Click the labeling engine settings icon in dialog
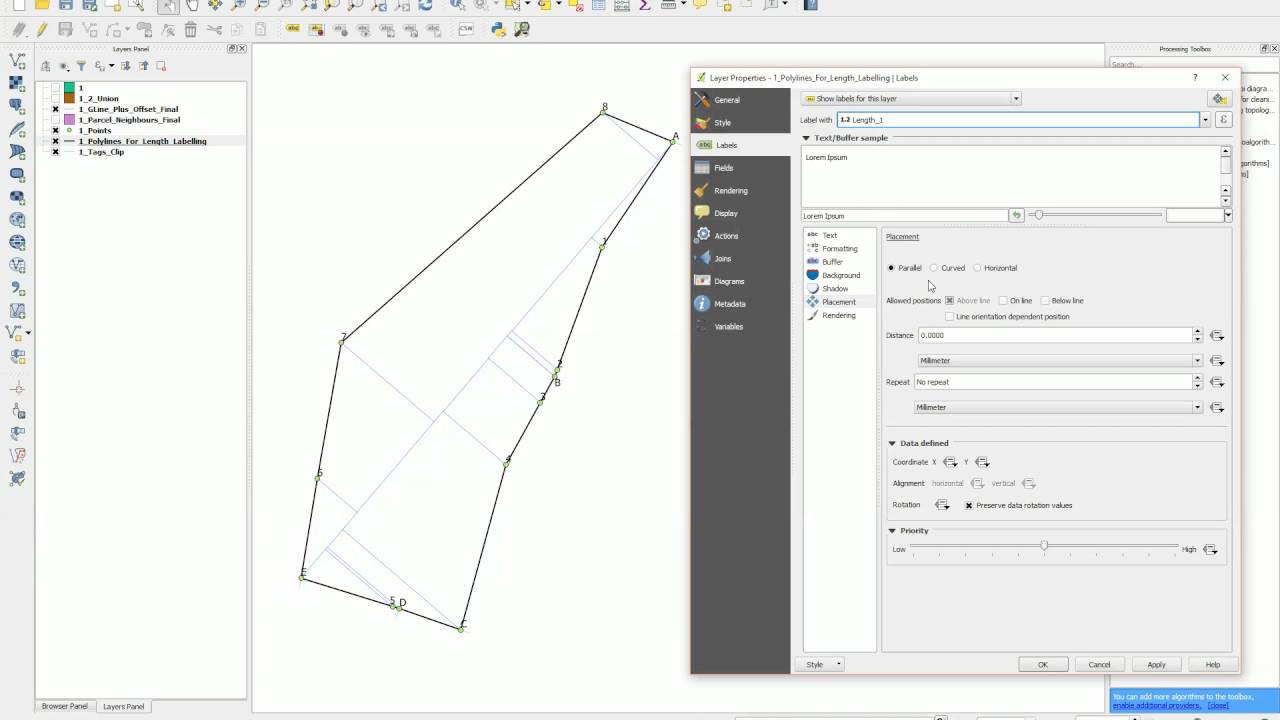 point(1219,99)
